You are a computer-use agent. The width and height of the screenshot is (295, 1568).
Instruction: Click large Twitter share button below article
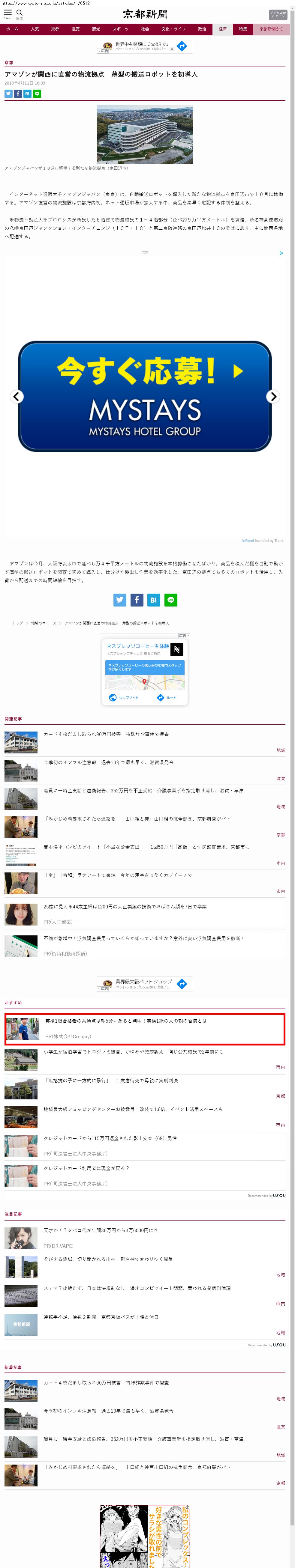coord(119,600)
